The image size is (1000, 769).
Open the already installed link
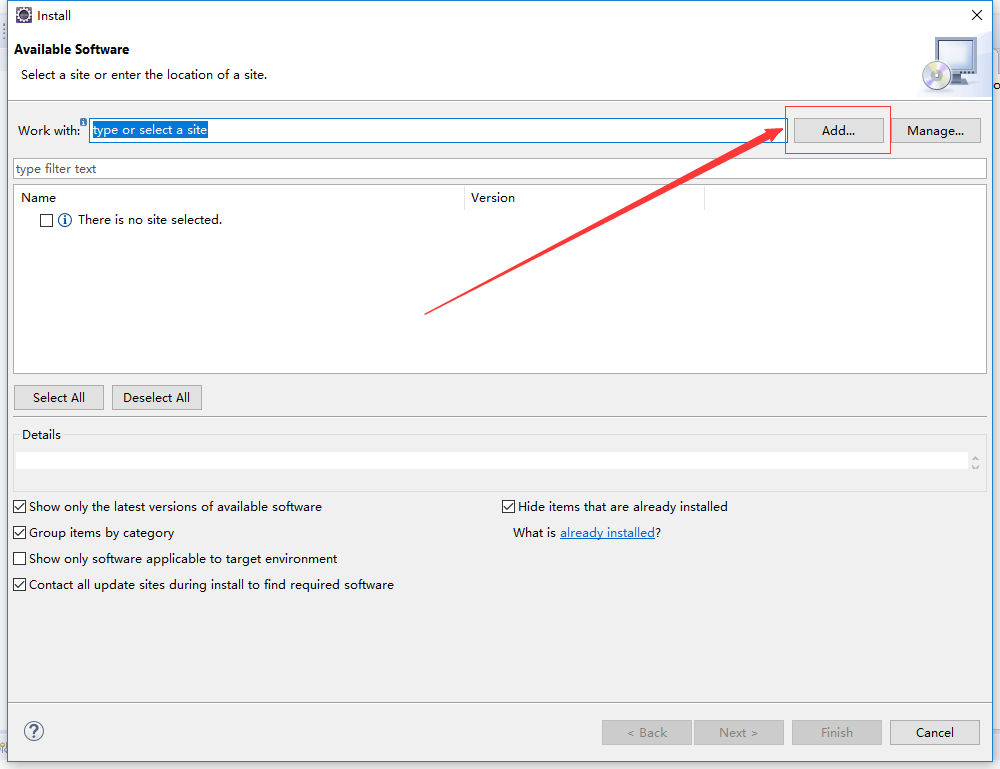pyautogui.click(x=607, y=532)
